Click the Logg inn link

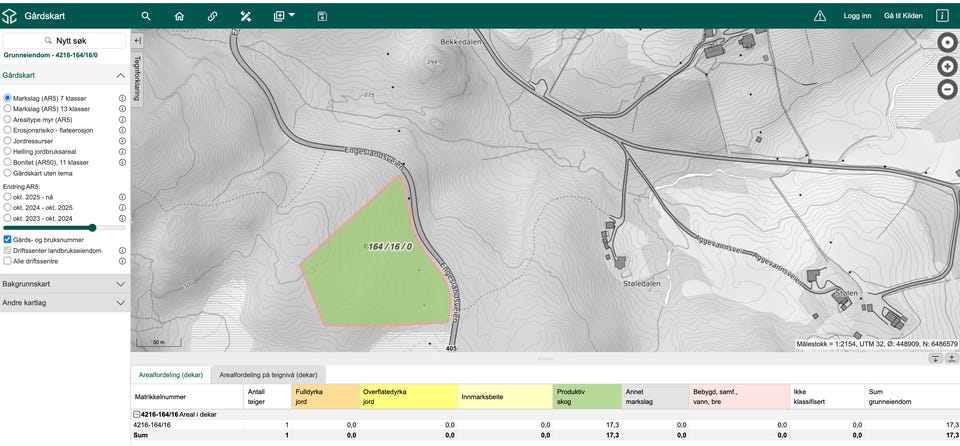coord(857,17)
